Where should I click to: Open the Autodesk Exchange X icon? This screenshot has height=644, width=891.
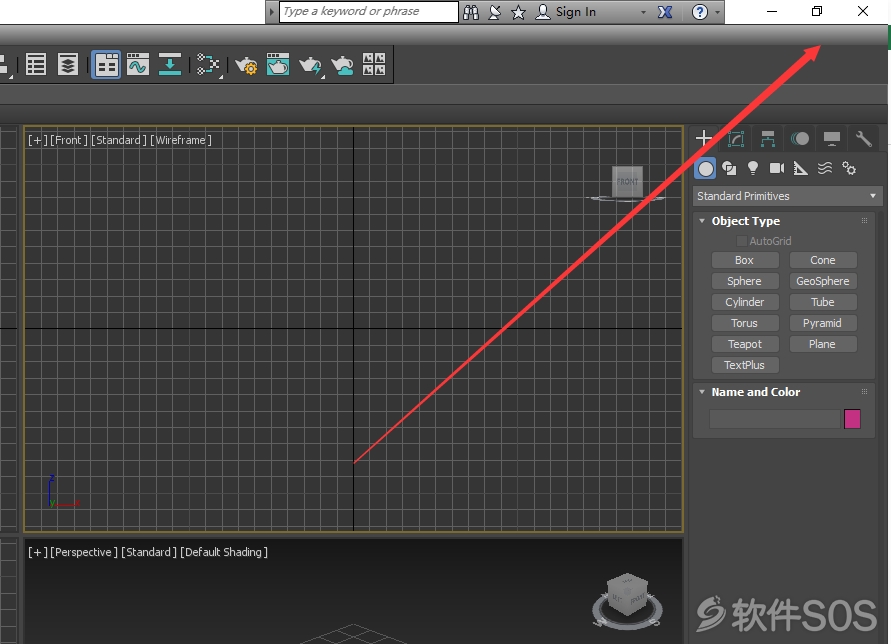tap(665, 12)
